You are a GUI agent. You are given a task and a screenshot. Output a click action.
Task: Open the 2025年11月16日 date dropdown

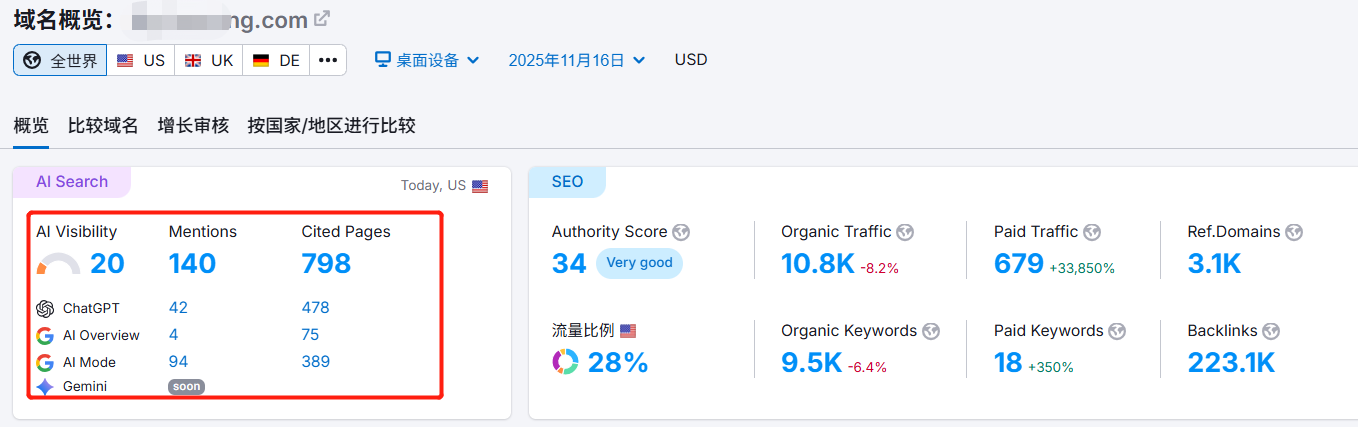coord(576,60)
